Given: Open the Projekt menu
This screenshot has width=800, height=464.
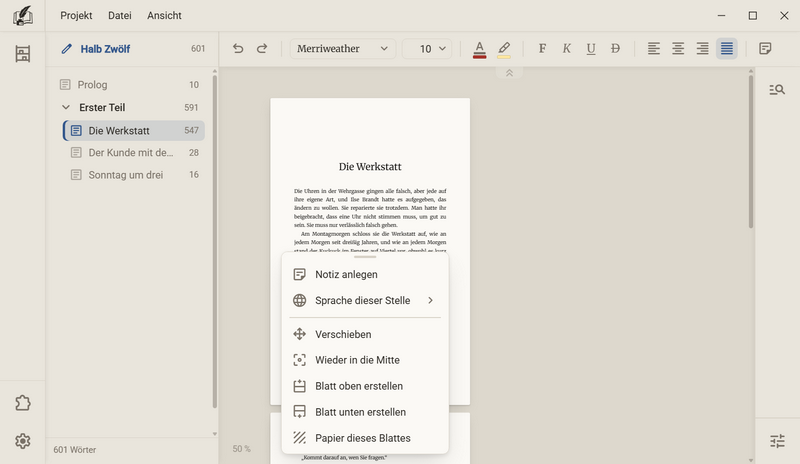Looking at the screenshot, I should coord(76,15).
